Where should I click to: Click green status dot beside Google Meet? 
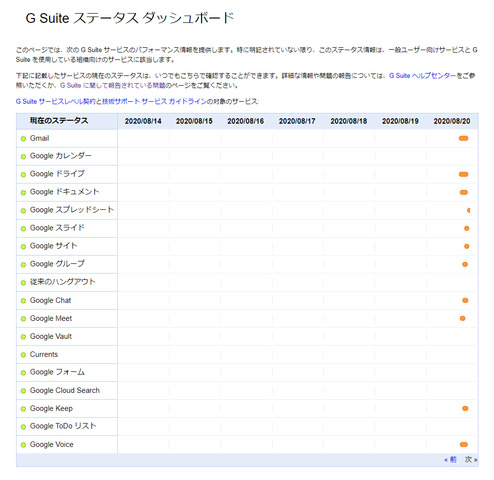(x=23, y=319)
